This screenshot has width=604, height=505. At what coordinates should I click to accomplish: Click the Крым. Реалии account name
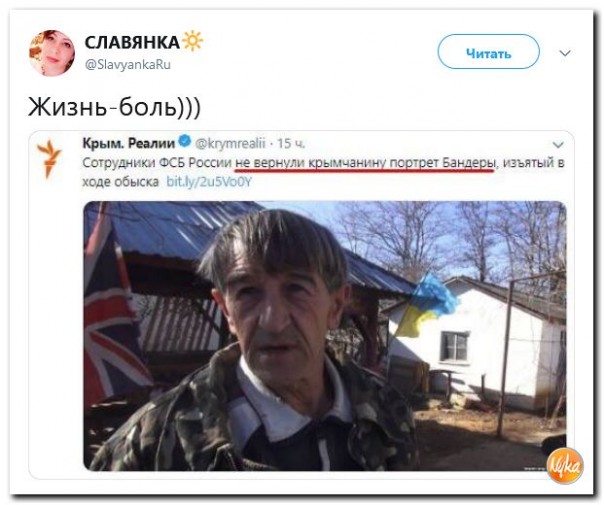pos(129,143)
